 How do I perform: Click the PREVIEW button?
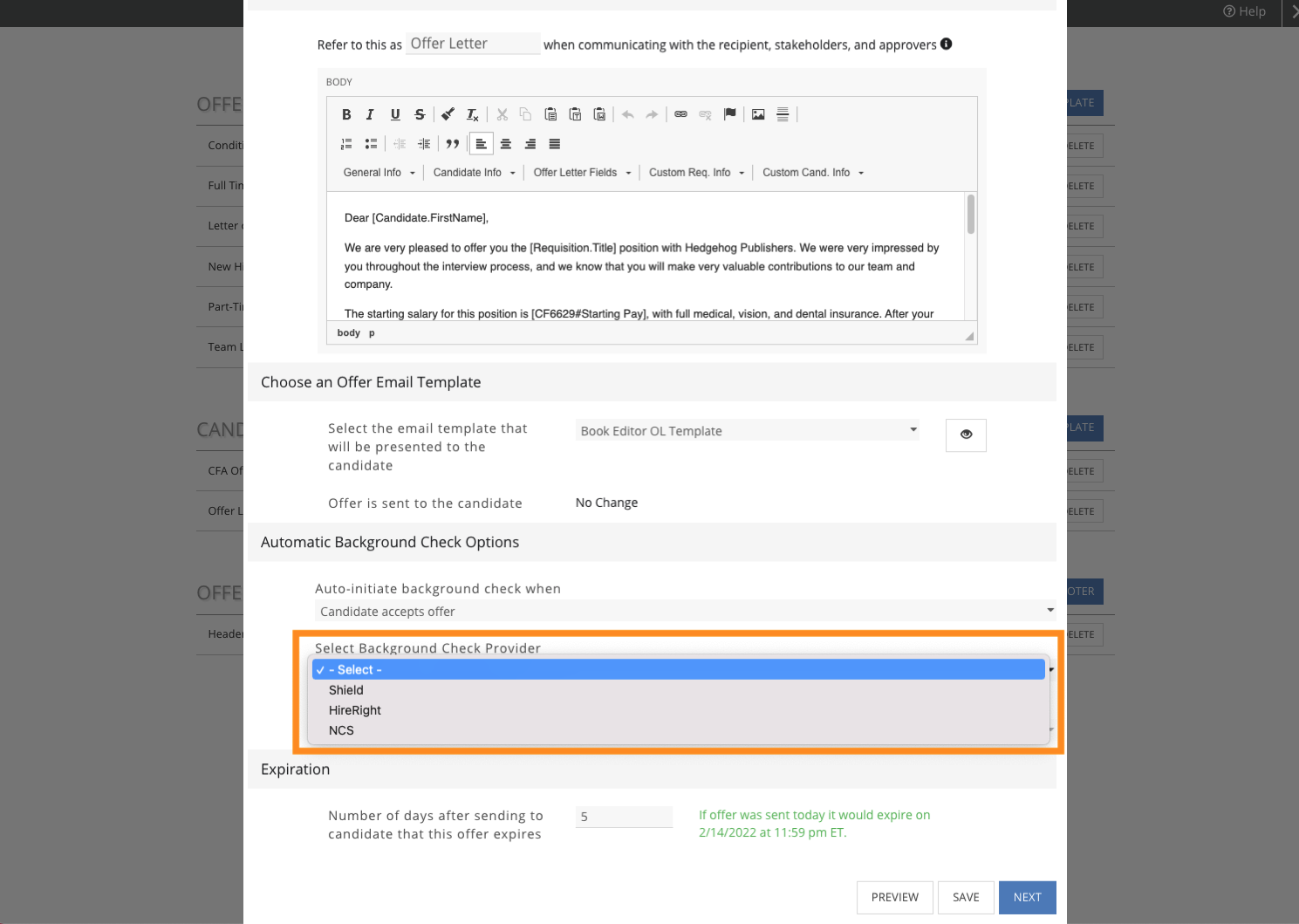pyautogui.click(x=894, y=897)
